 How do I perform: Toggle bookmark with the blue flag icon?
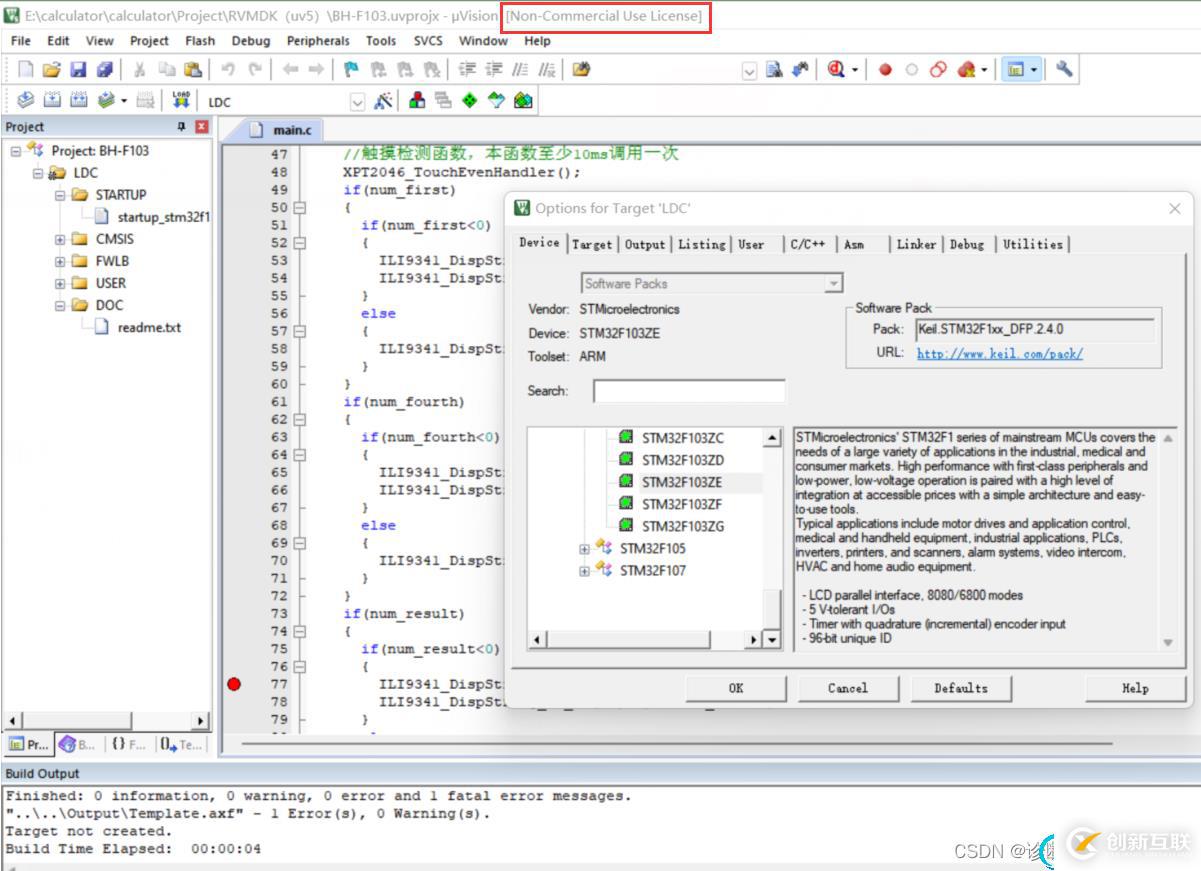pyautogui.click(x=350, y=69)
